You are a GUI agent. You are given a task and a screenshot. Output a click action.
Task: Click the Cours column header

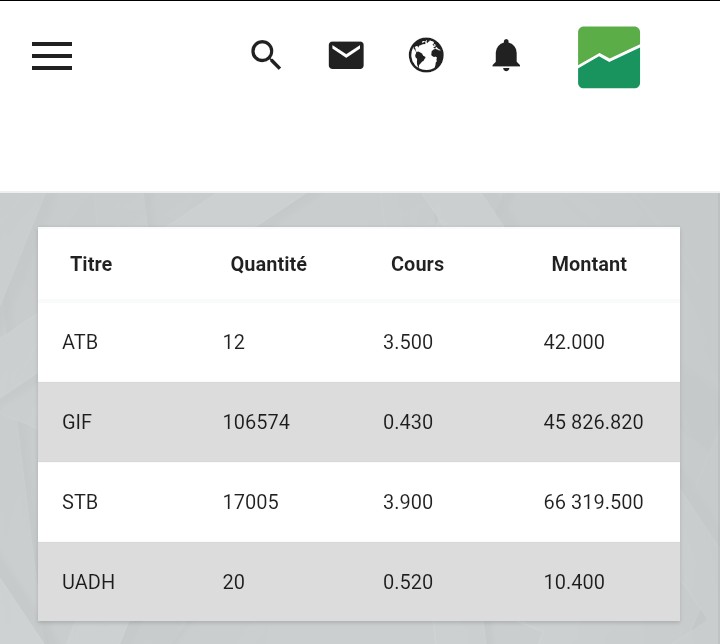[417, 264]
